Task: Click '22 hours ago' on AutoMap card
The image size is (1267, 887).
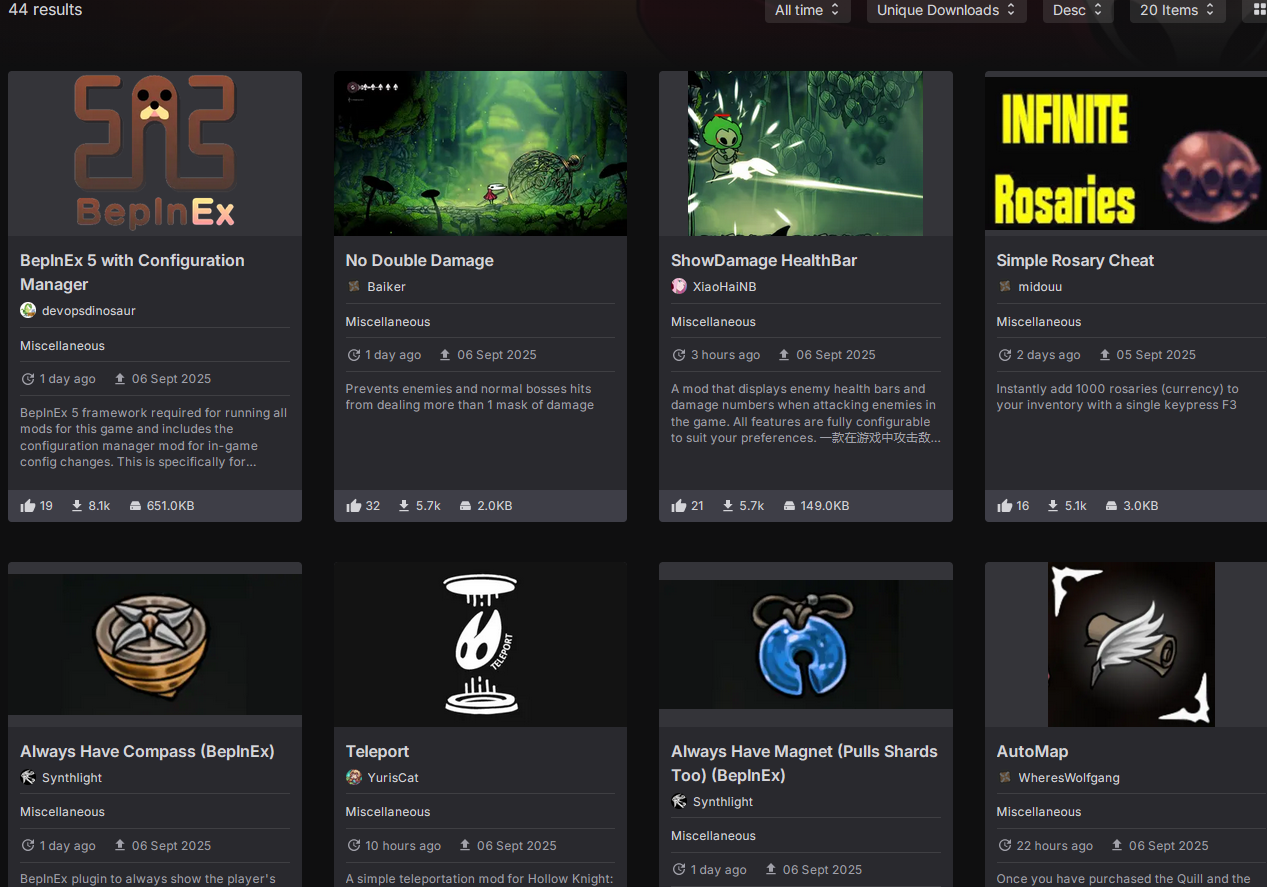Action: pyautogui.click(x=1055, y=846)
